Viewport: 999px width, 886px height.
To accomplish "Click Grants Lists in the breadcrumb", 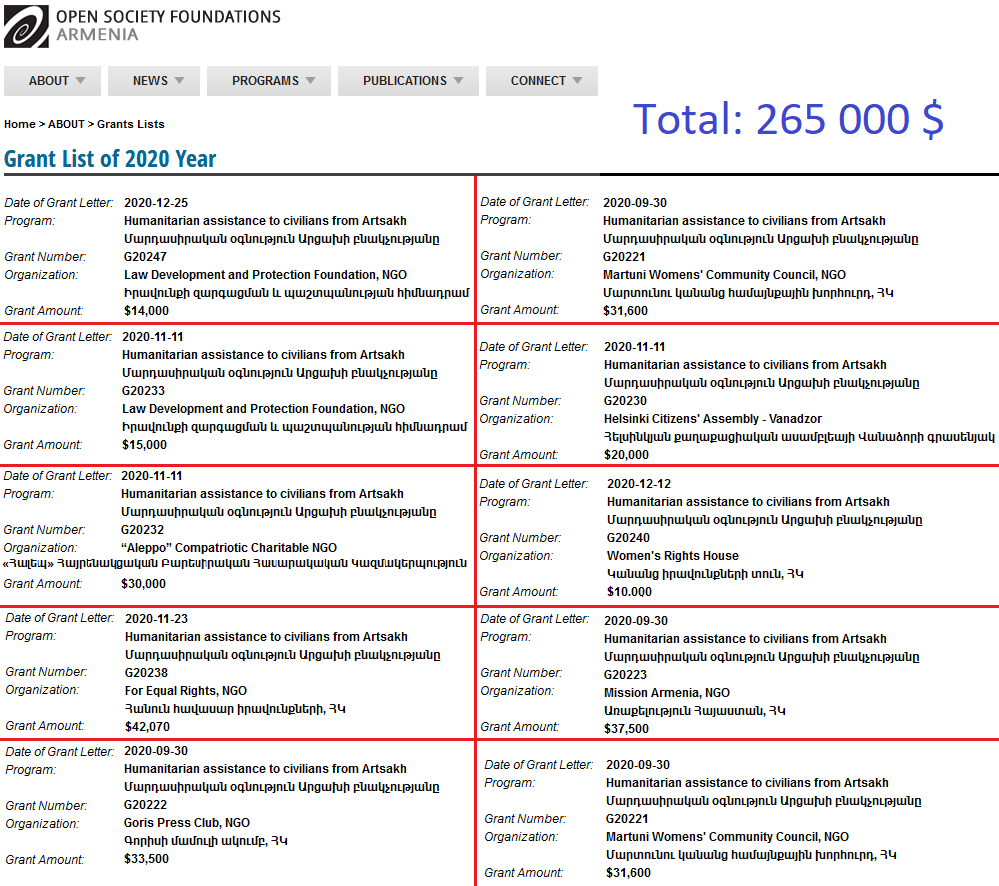I will (x=131, y=124).
